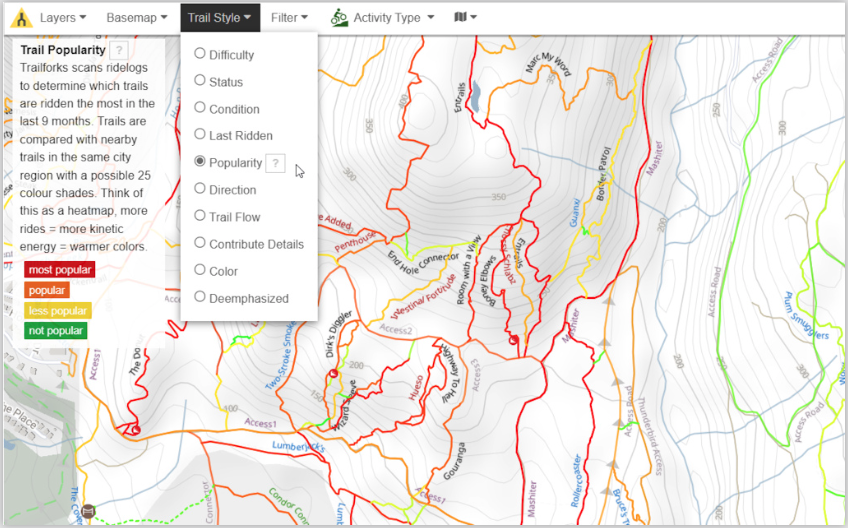Open the map options icon dropdown
This screenshot has height=528, width=848.
(466, 17)
